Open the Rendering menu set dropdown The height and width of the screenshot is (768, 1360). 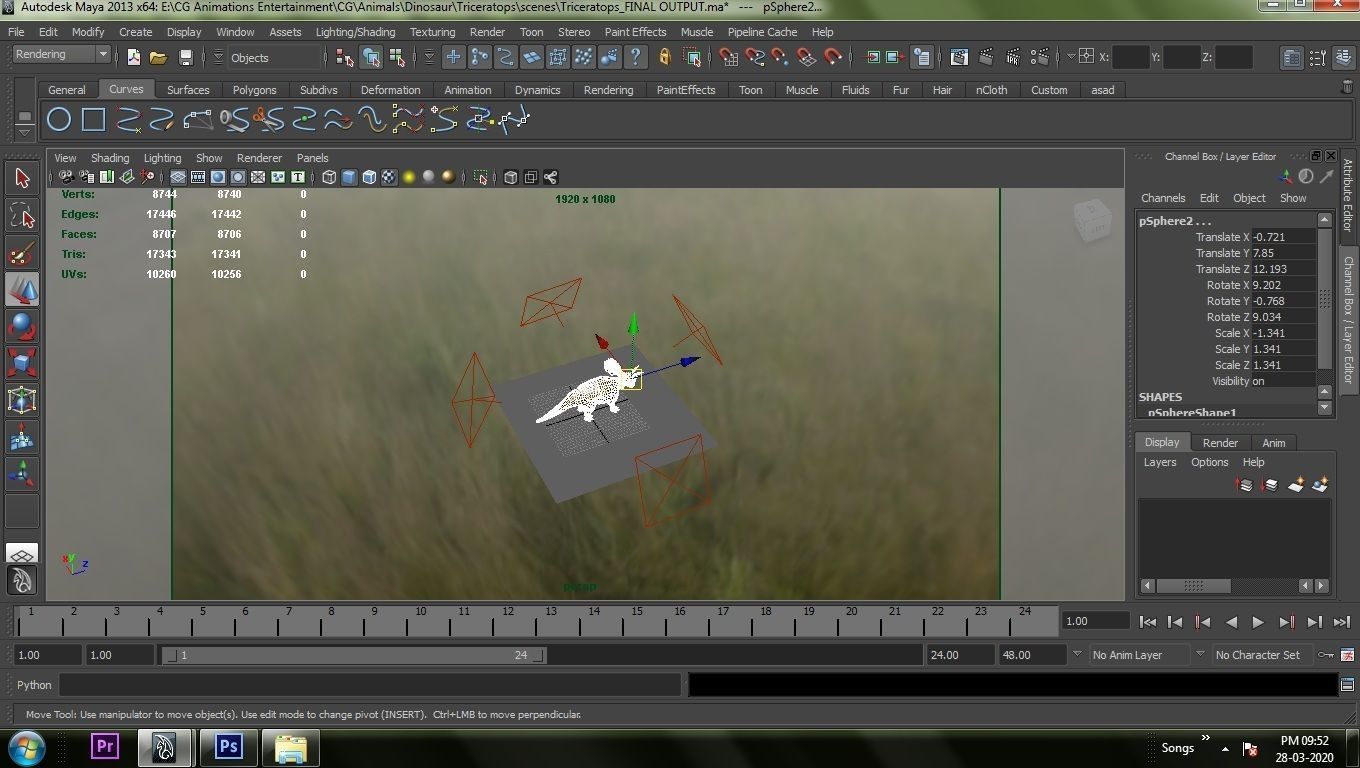tap(61, 55)
